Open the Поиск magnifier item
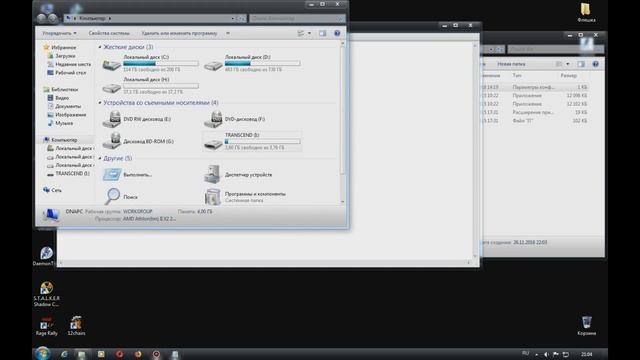This screenshot has height=360, width=640. pyautogui.click(x=112, y=196)
